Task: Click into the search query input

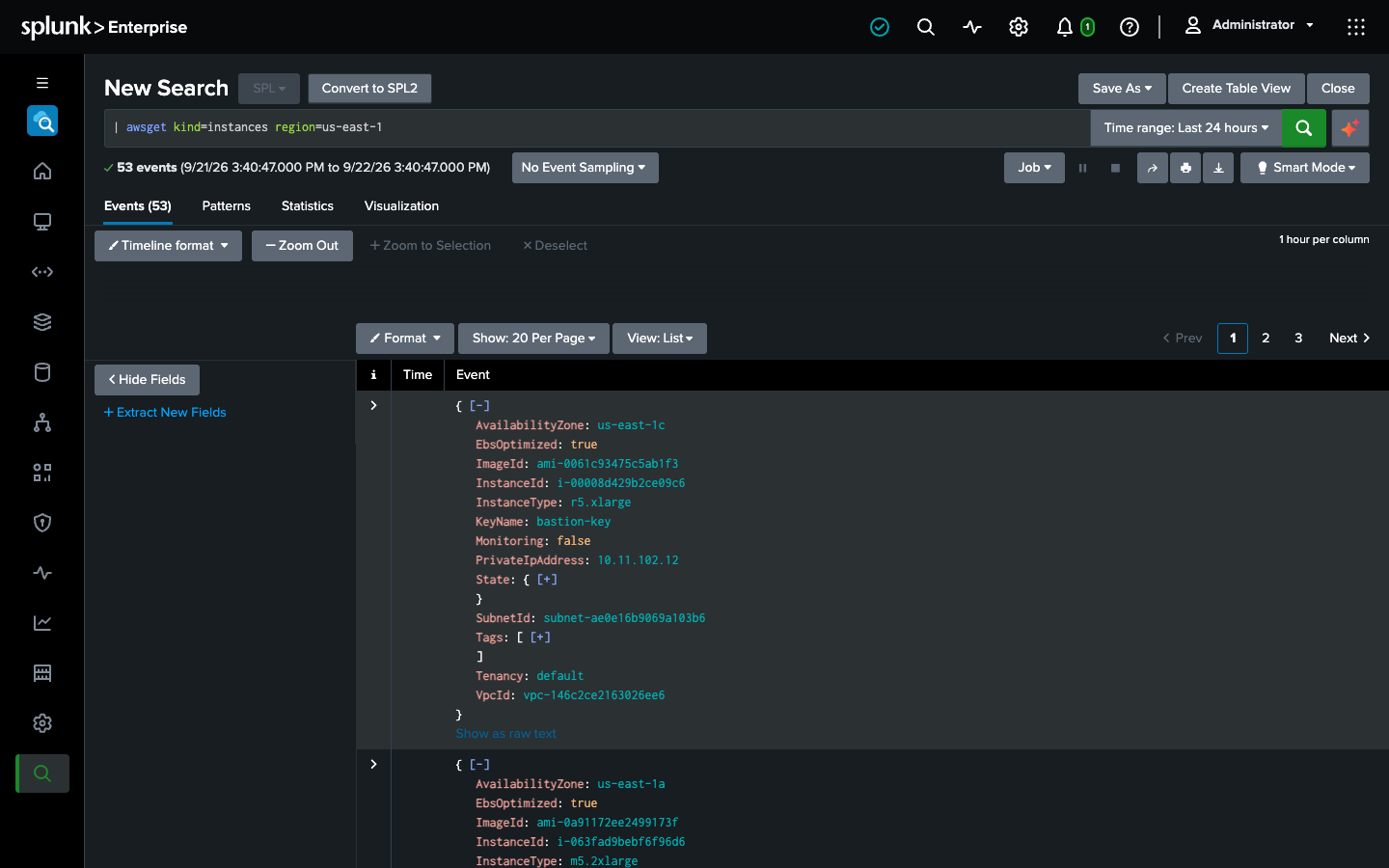Action: click(597, 127)
